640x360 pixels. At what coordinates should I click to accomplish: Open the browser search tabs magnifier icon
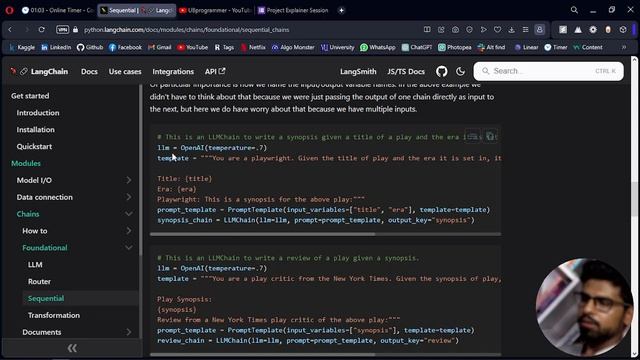[x=574, y=10]
